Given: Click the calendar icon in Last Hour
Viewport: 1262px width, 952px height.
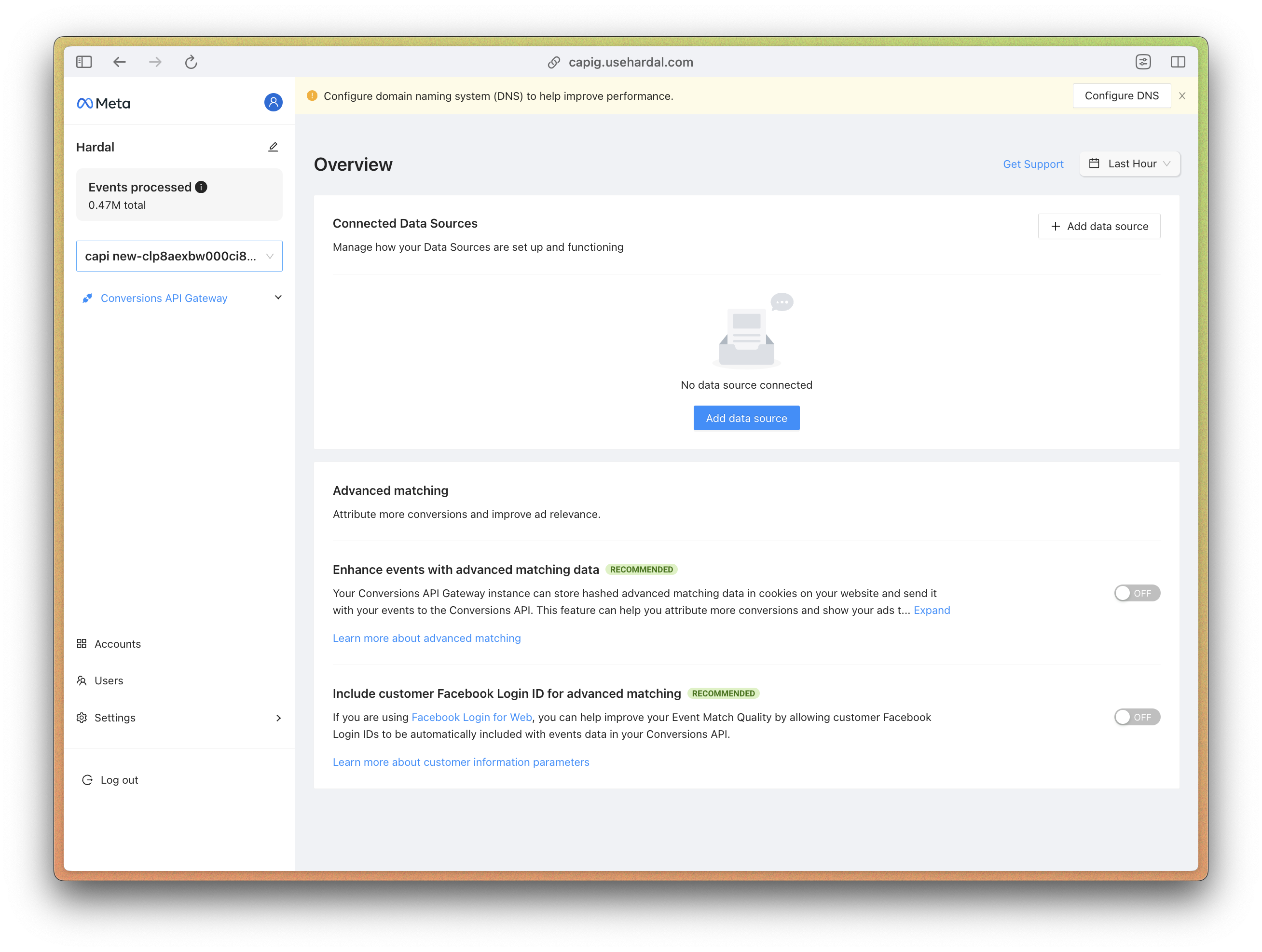Looking at the screenshot, I should click(x=1094, y=163).
